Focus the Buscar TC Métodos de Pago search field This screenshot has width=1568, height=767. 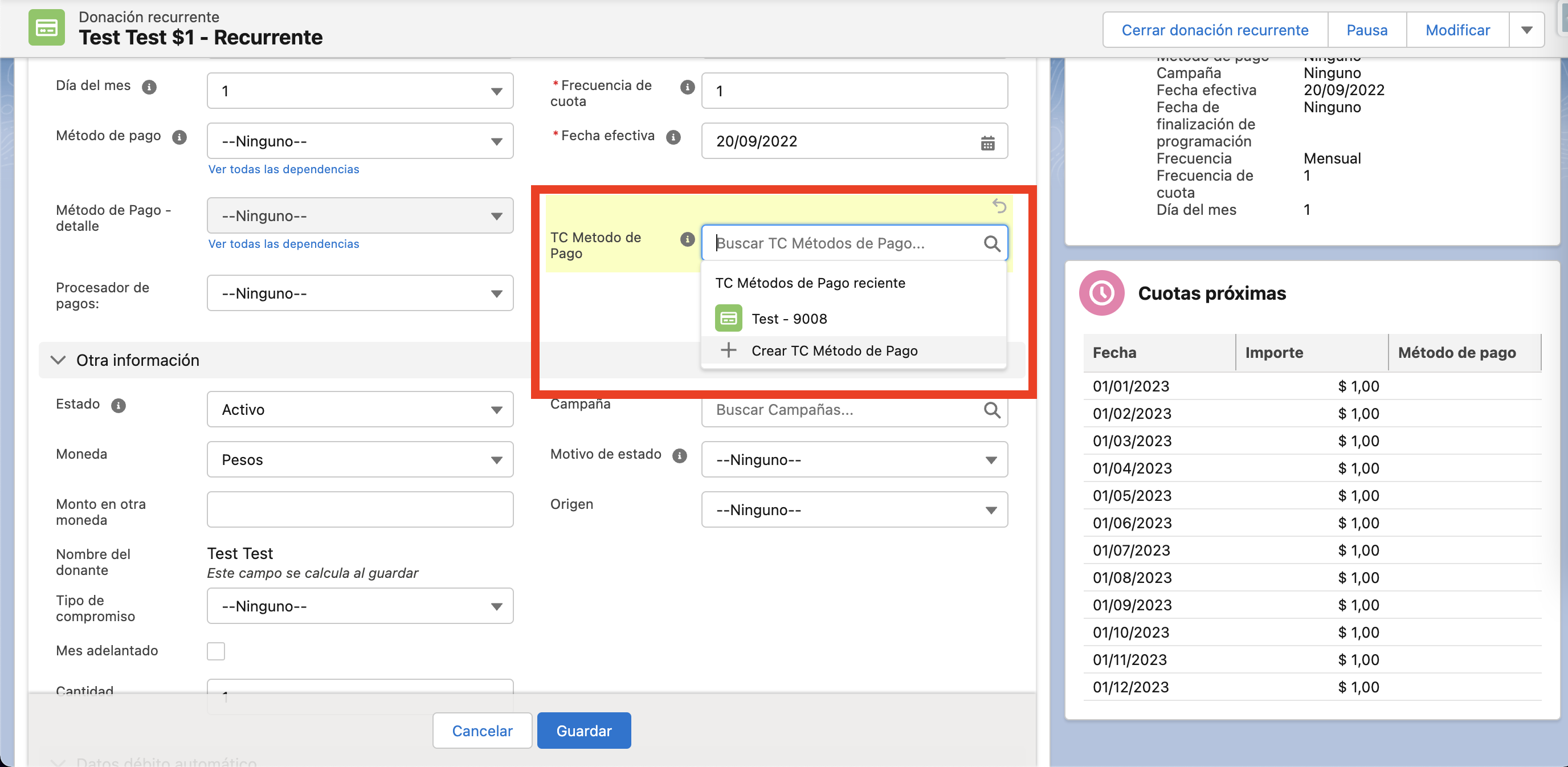click(854, 243)
